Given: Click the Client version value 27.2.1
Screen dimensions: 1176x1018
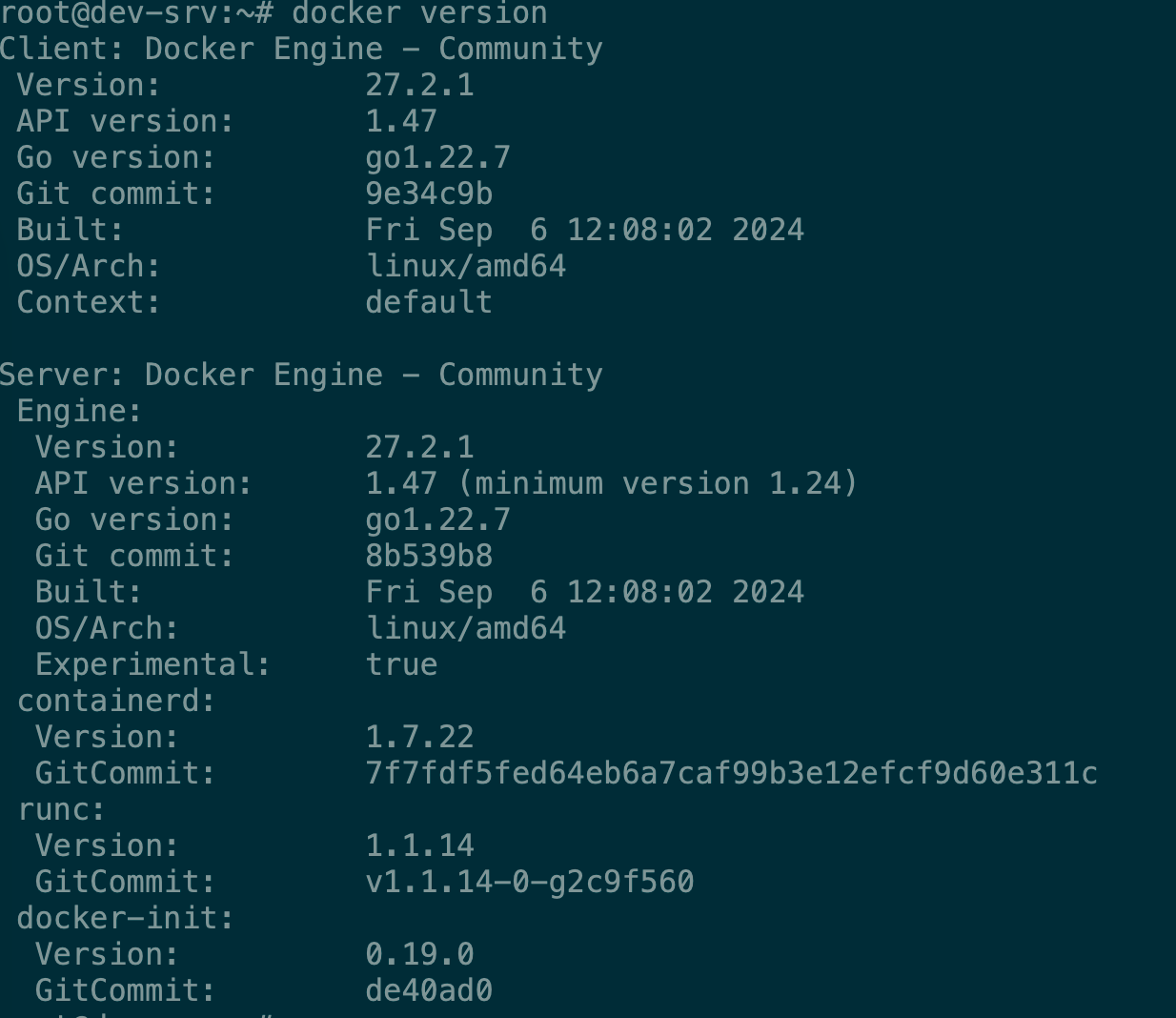Looking at the screenshot, I should coord(419,85).
